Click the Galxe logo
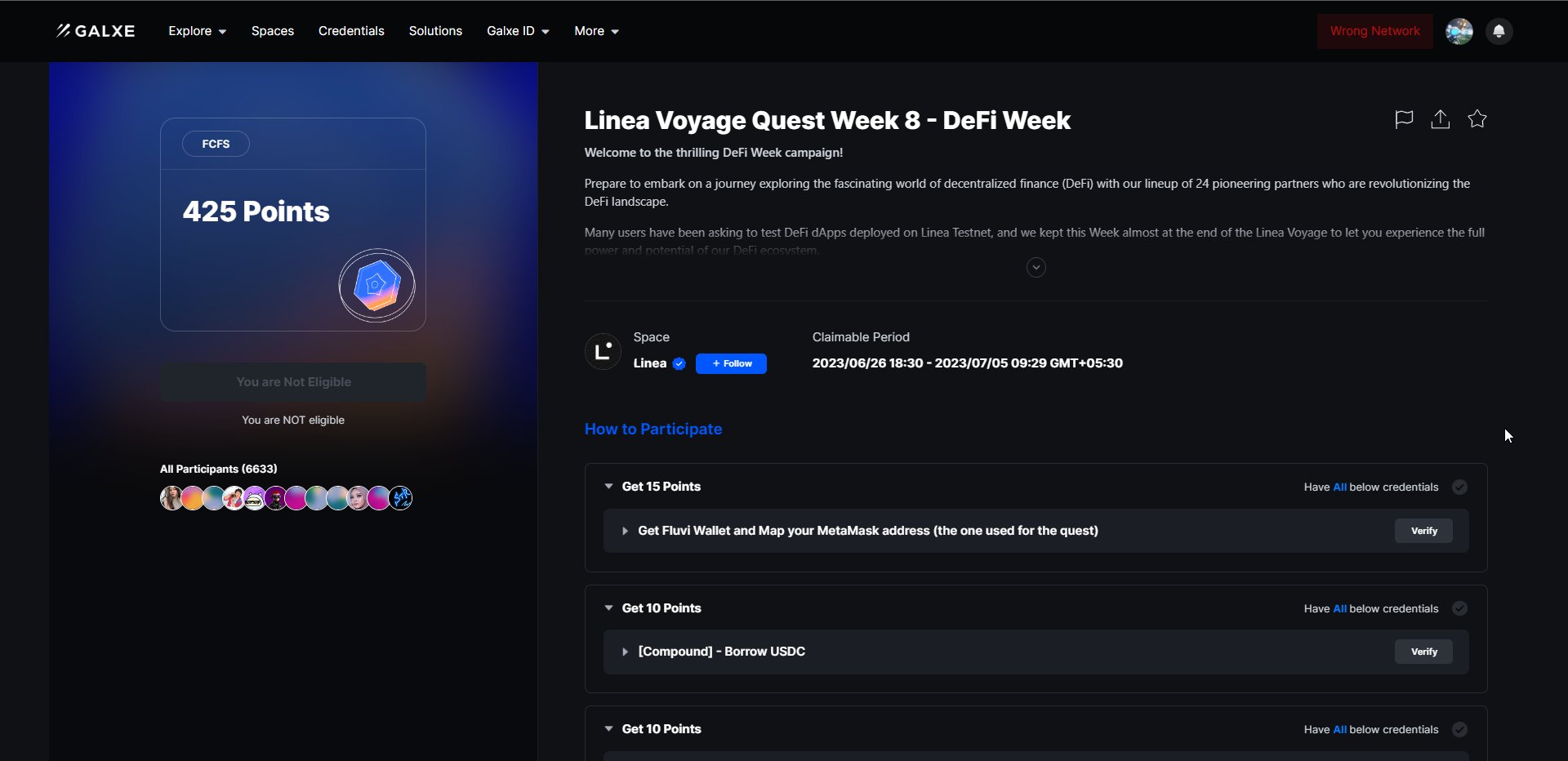Screen dimensions: 1568x761 point(96,31)
